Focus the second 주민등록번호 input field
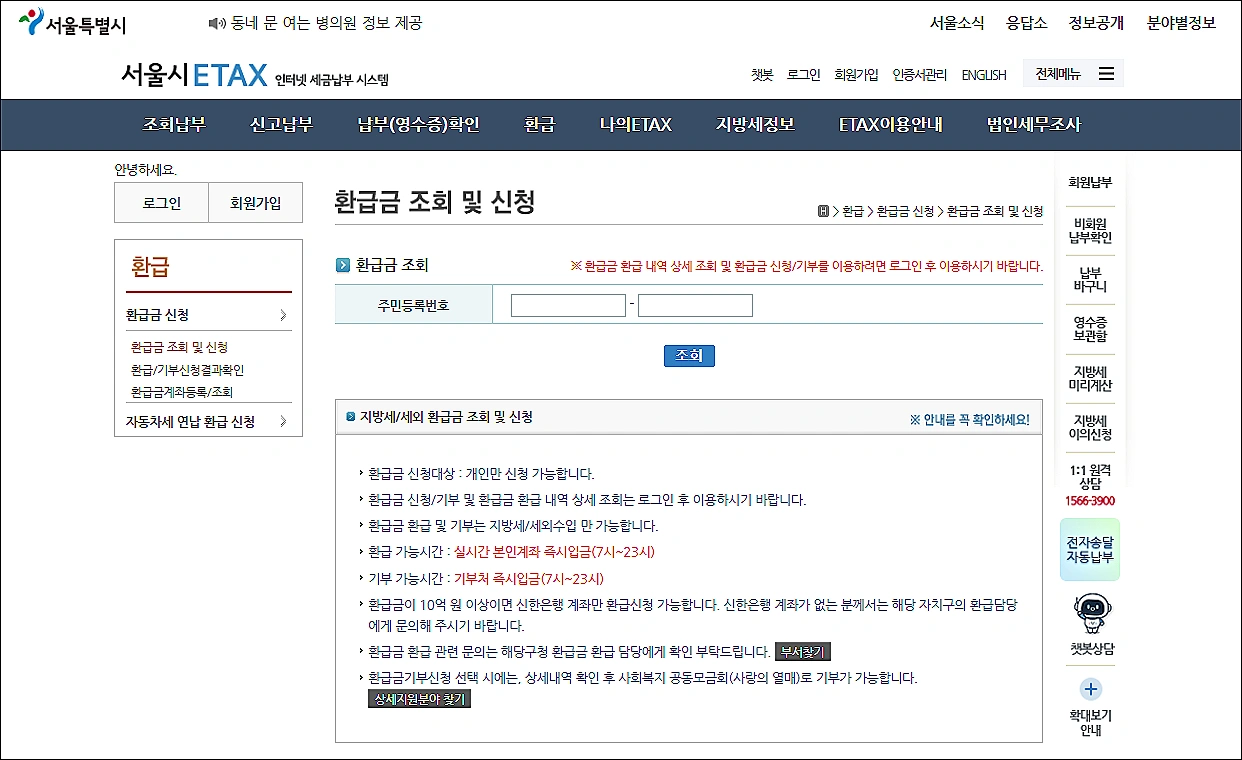1242x760 pixels. [695, 305]
